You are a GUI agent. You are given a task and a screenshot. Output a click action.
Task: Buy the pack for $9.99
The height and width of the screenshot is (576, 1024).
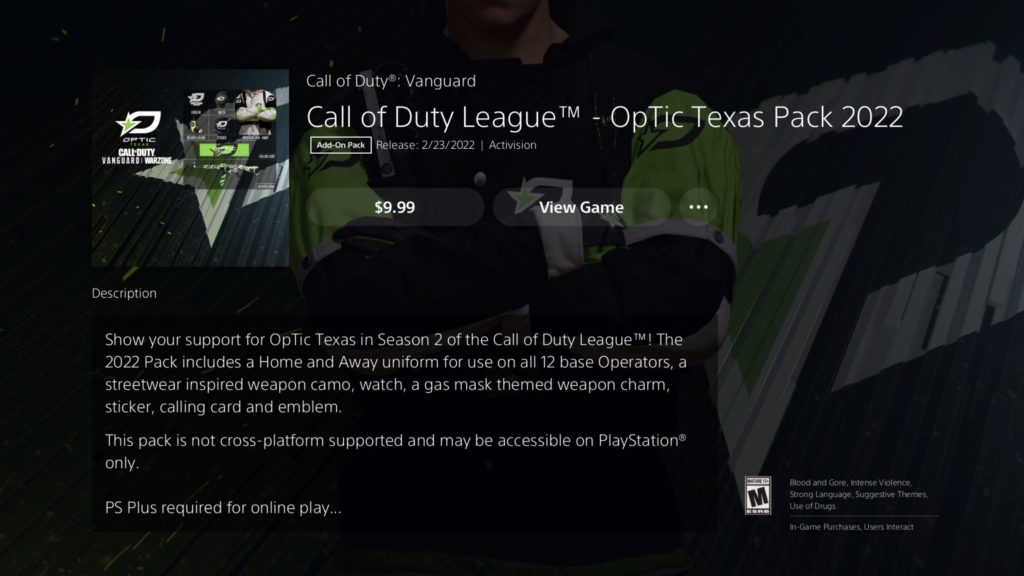tap(395, 207)
